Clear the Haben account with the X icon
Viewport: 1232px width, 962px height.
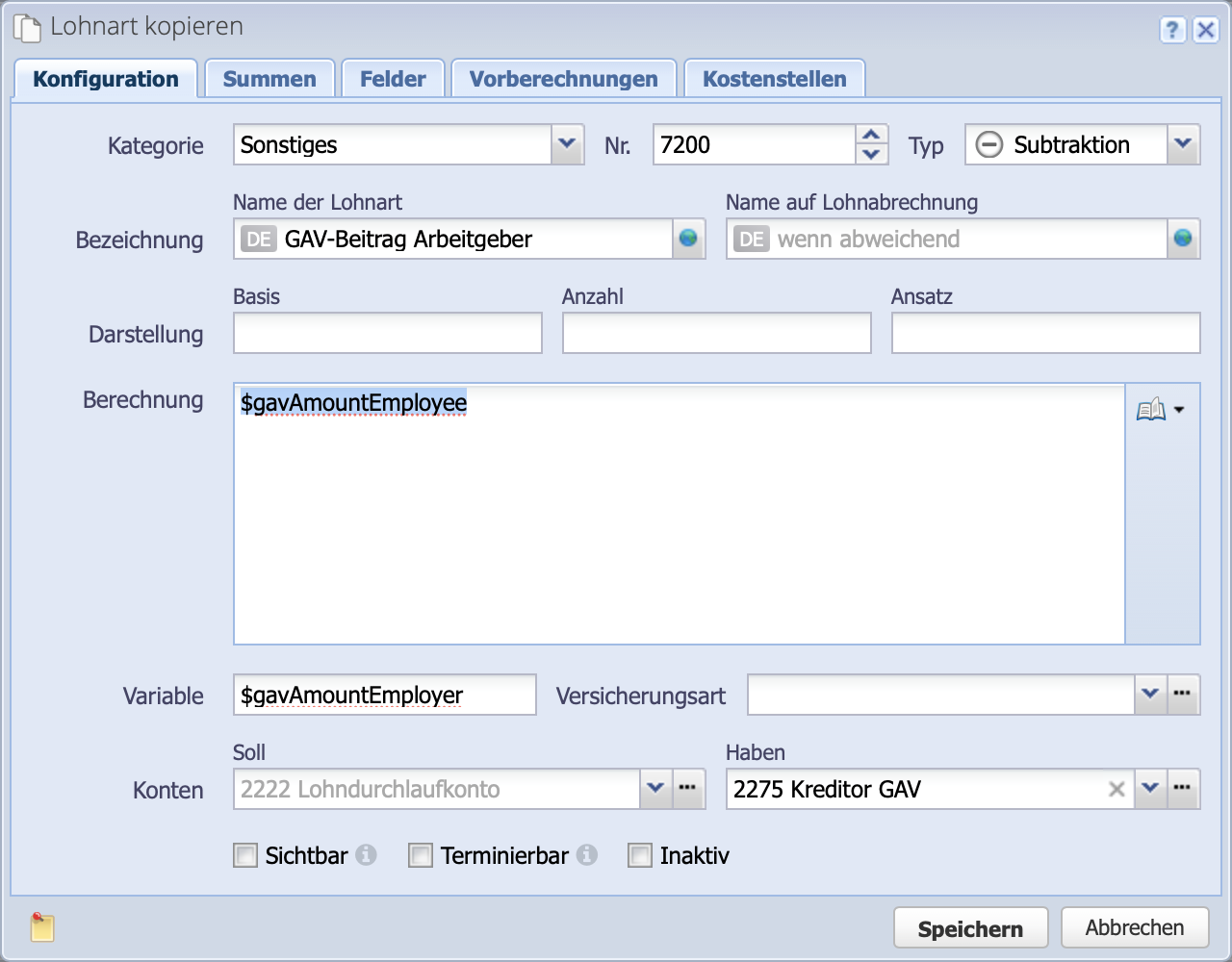[x=1116, y=789]
